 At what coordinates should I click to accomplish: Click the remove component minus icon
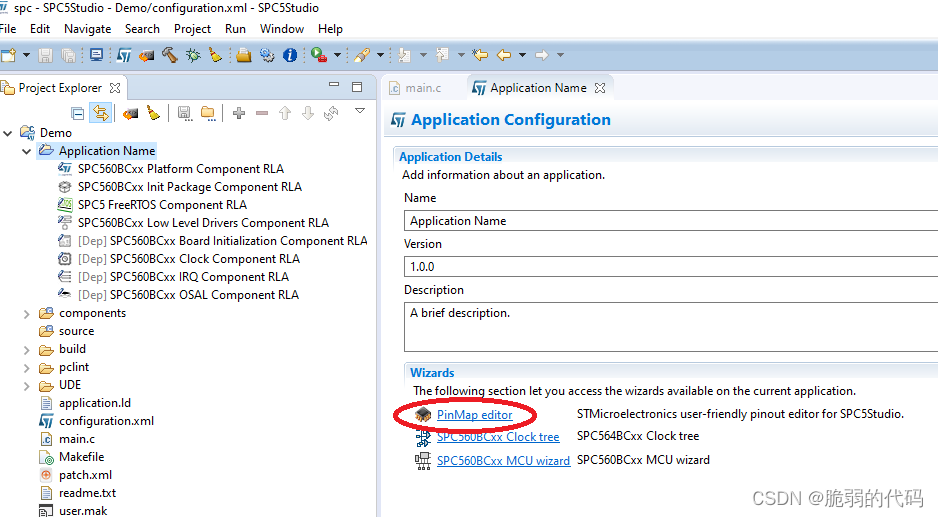(262, 113)
